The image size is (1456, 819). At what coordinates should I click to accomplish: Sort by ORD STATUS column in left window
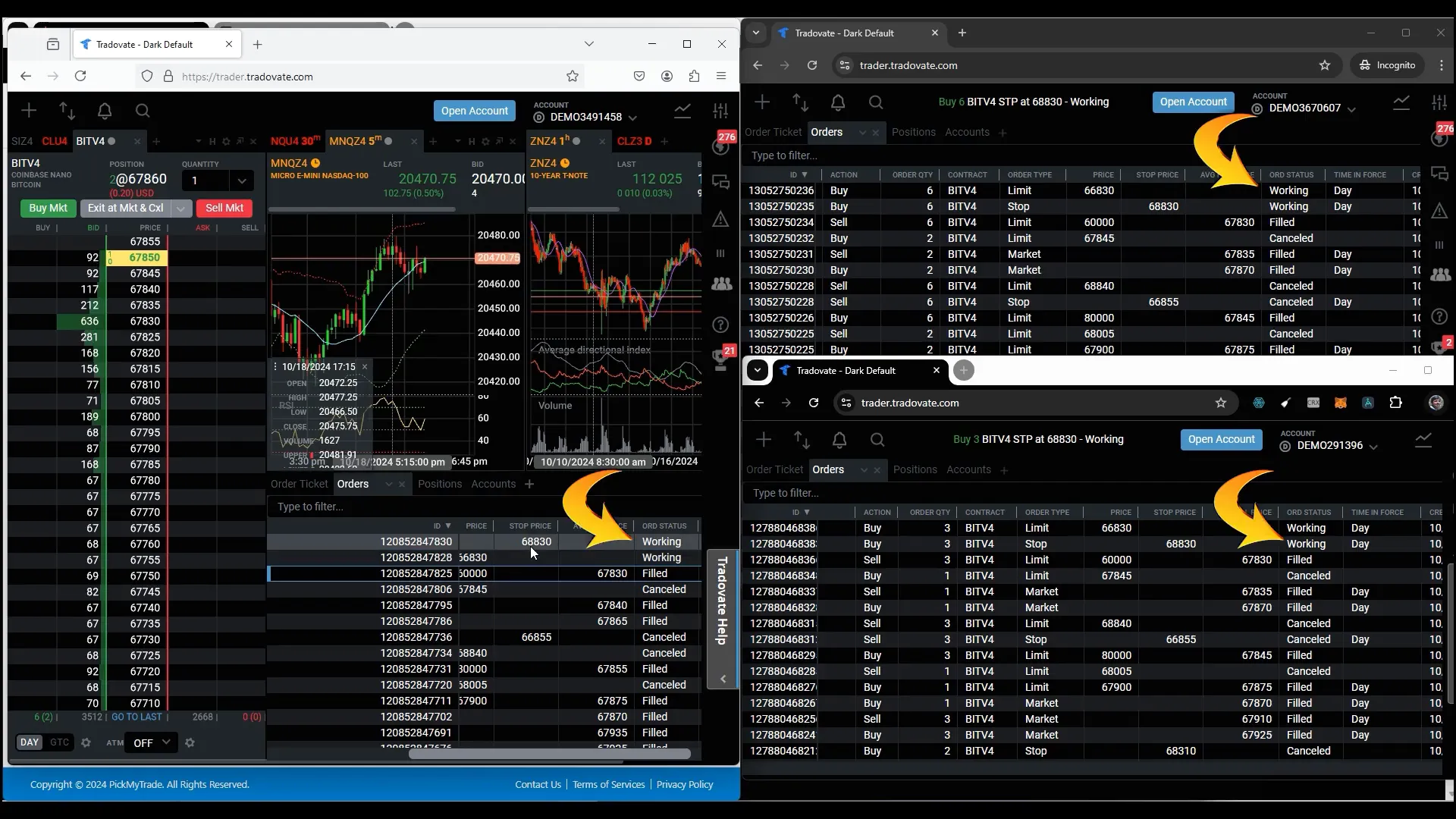pos(664,526)
